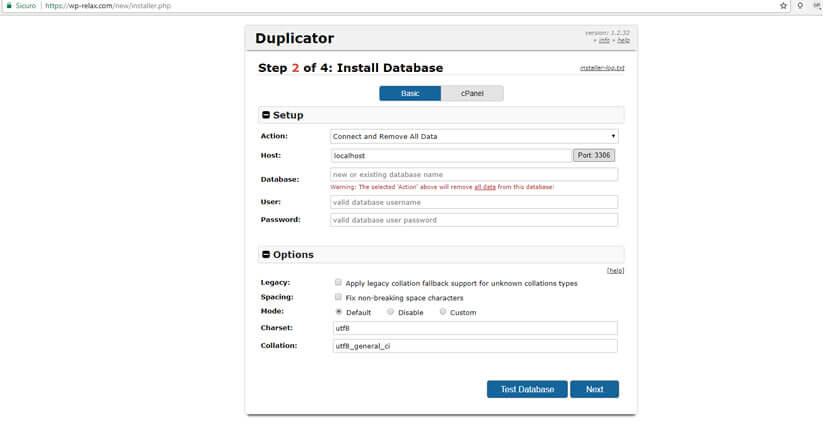Screen dimensions: 823x432
Task: Click the Test Database button
Action: click(527, 389)
